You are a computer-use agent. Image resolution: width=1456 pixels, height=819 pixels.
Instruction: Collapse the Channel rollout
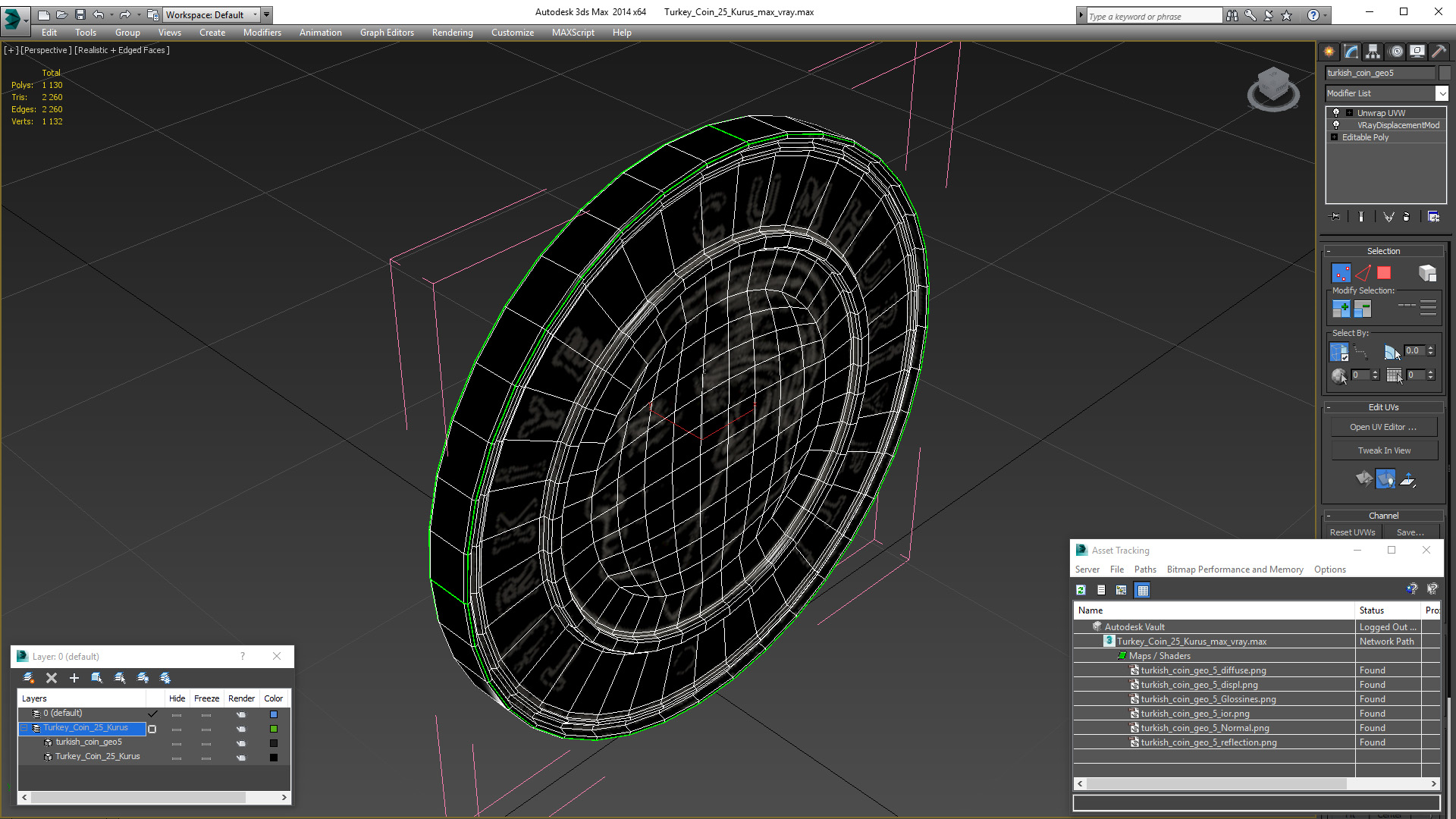pos(1383,516)
